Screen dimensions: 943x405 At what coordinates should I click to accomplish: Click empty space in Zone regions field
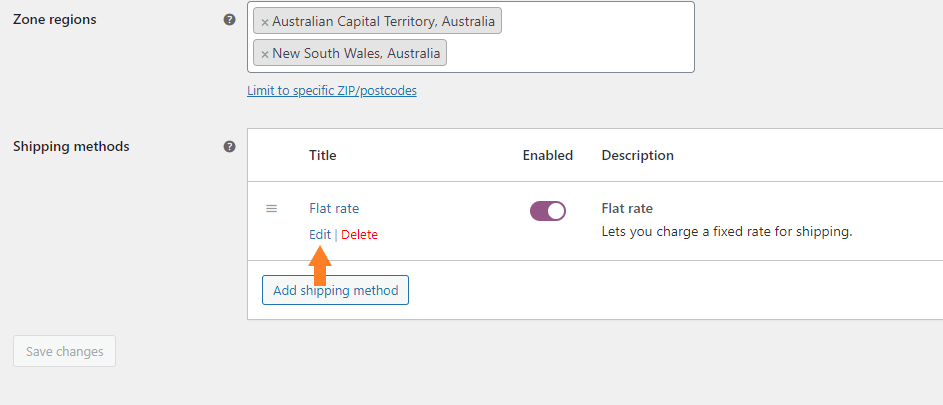tap(570, 54)
